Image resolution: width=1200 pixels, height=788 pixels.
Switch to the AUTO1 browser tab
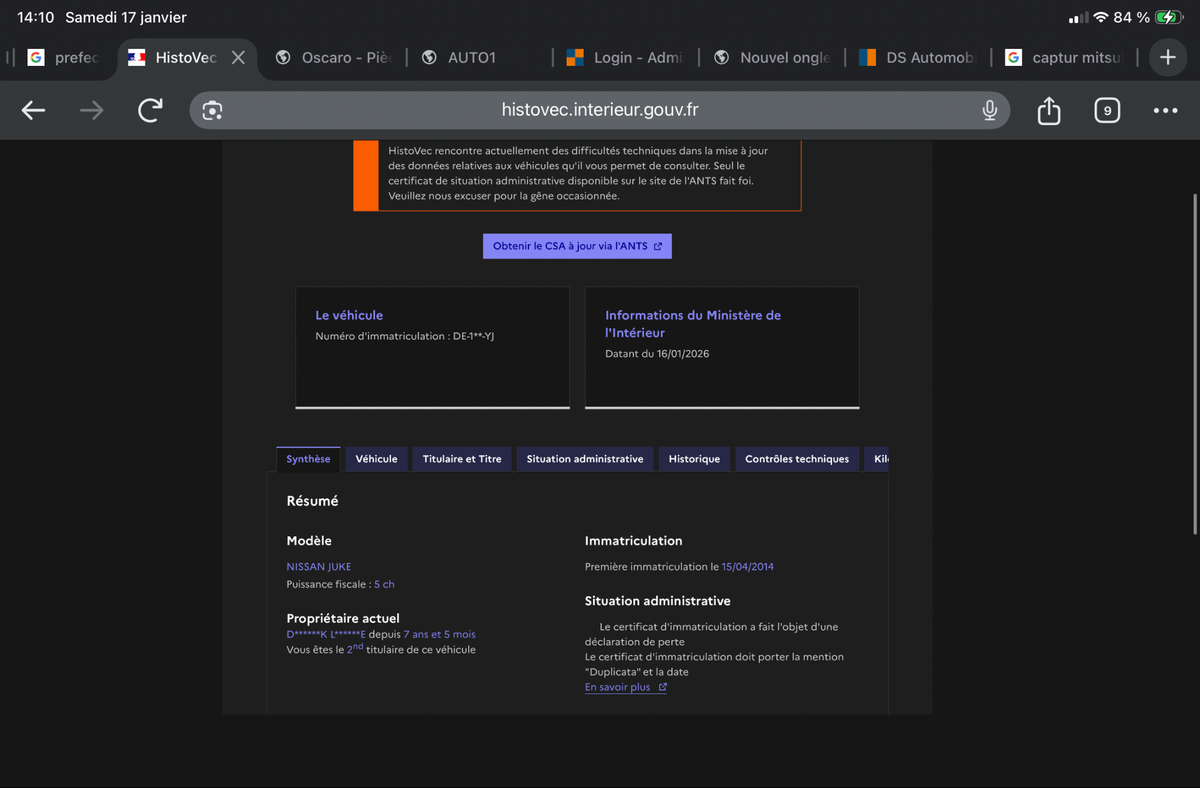click(x=470, y=58)
